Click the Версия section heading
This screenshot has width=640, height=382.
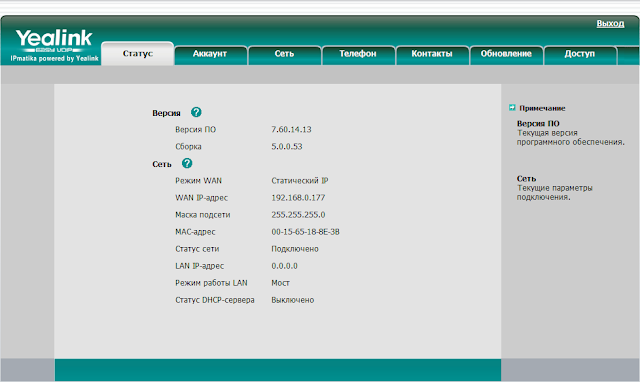(166, 113)
